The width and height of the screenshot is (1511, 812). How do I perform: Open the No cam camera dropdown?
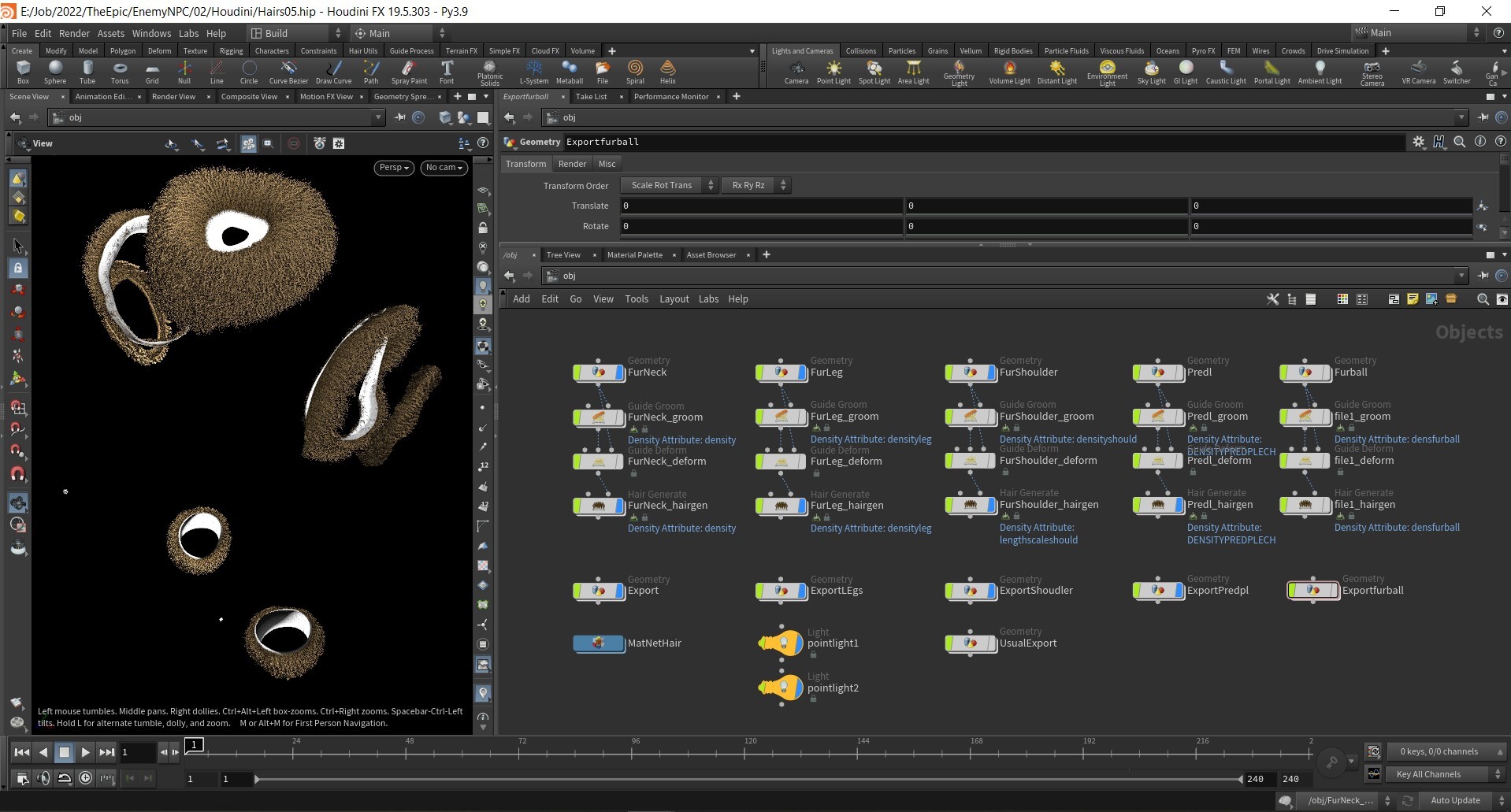coord(444,167)
